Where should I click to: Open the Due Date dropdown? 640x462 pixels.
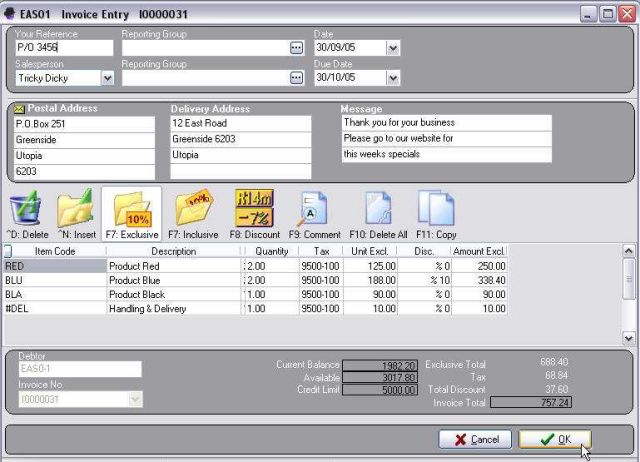tap(392, 78)
